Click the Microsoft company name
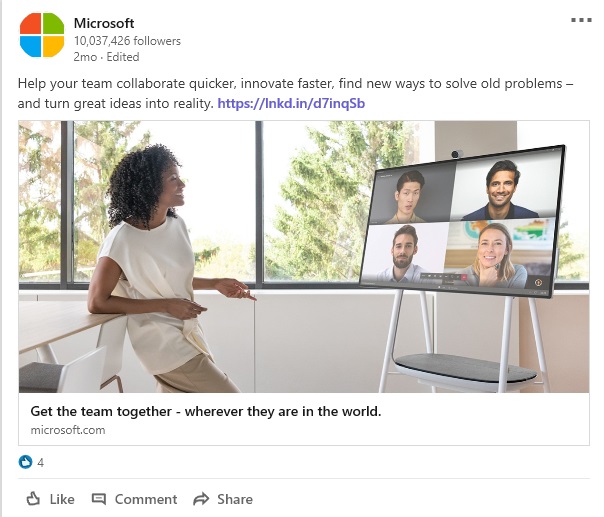This screenshot has height=517, width=604. pyautogui.click(x=104, y=23)
